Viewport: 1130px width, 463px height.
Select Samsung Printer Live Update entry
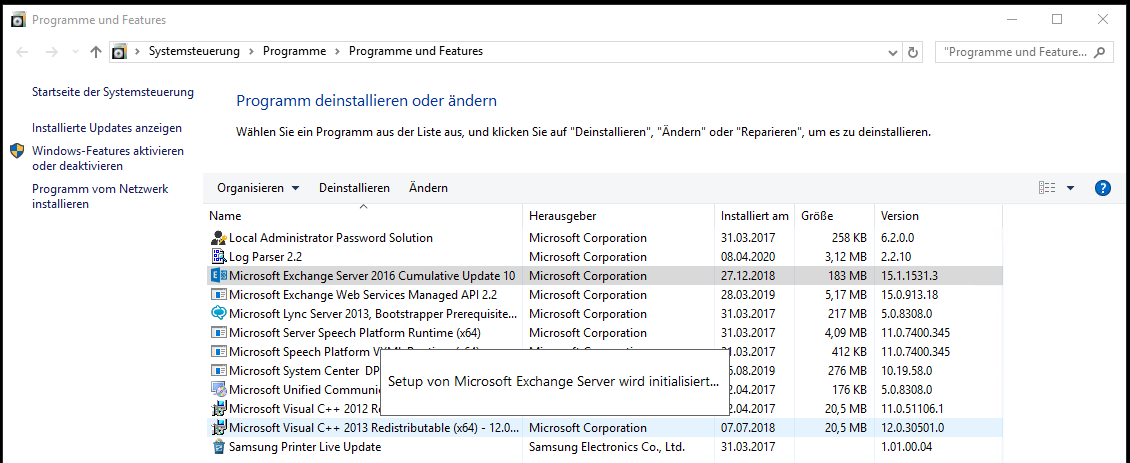click(x=604, y=446)
